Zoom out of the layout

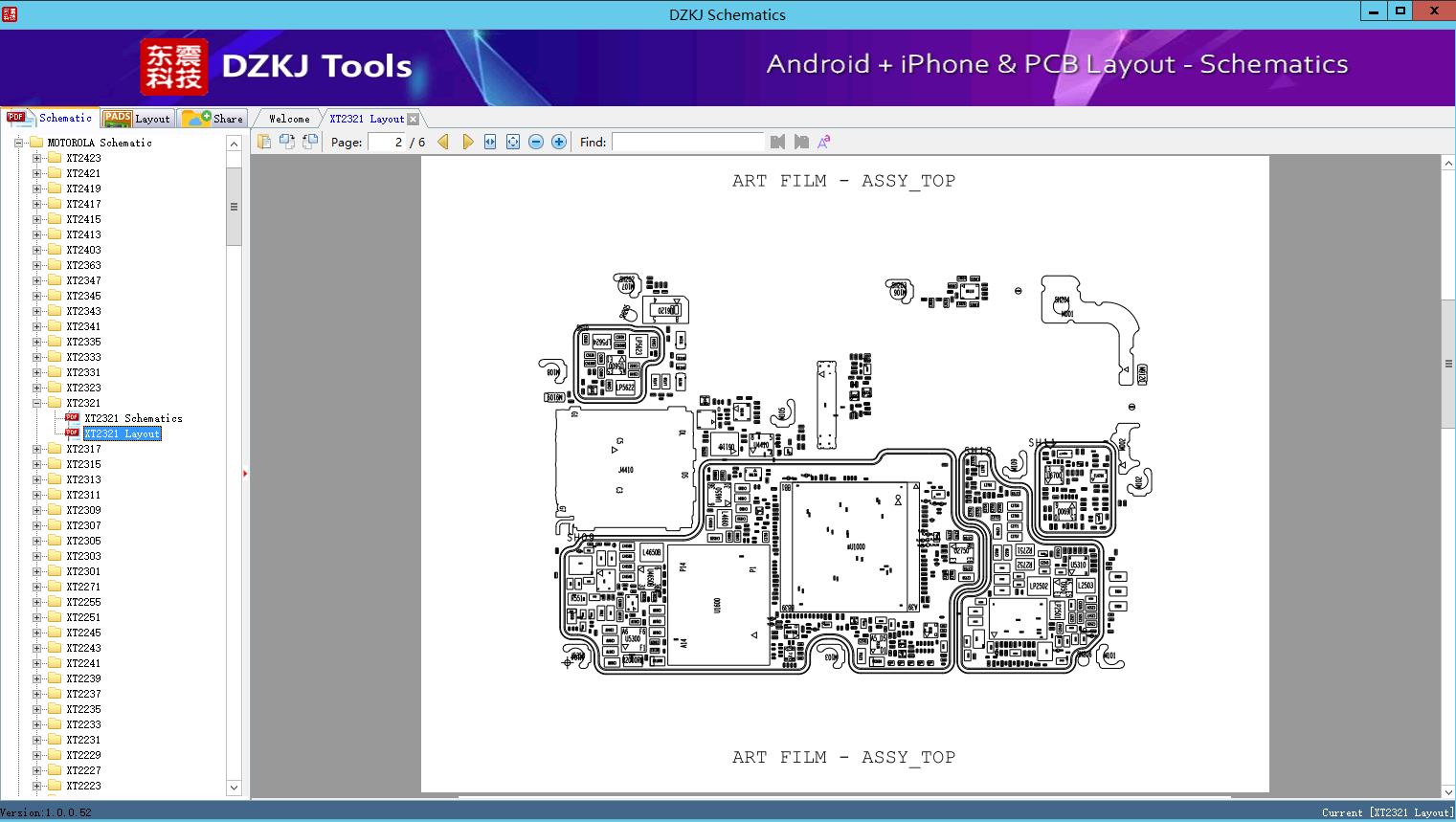pos(536,142)
